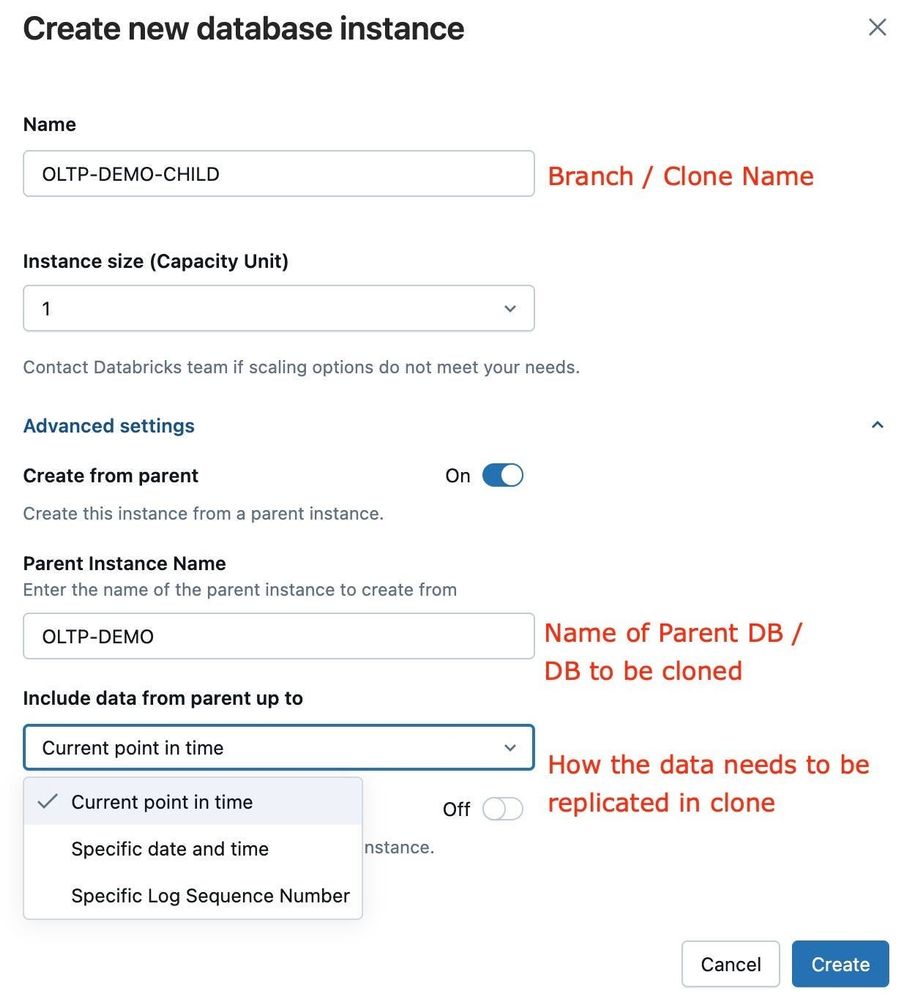The width and height of the screenshot is (907, 999).
Task: Click the Advanced settings heading
Action: click(x=109, y=426)
